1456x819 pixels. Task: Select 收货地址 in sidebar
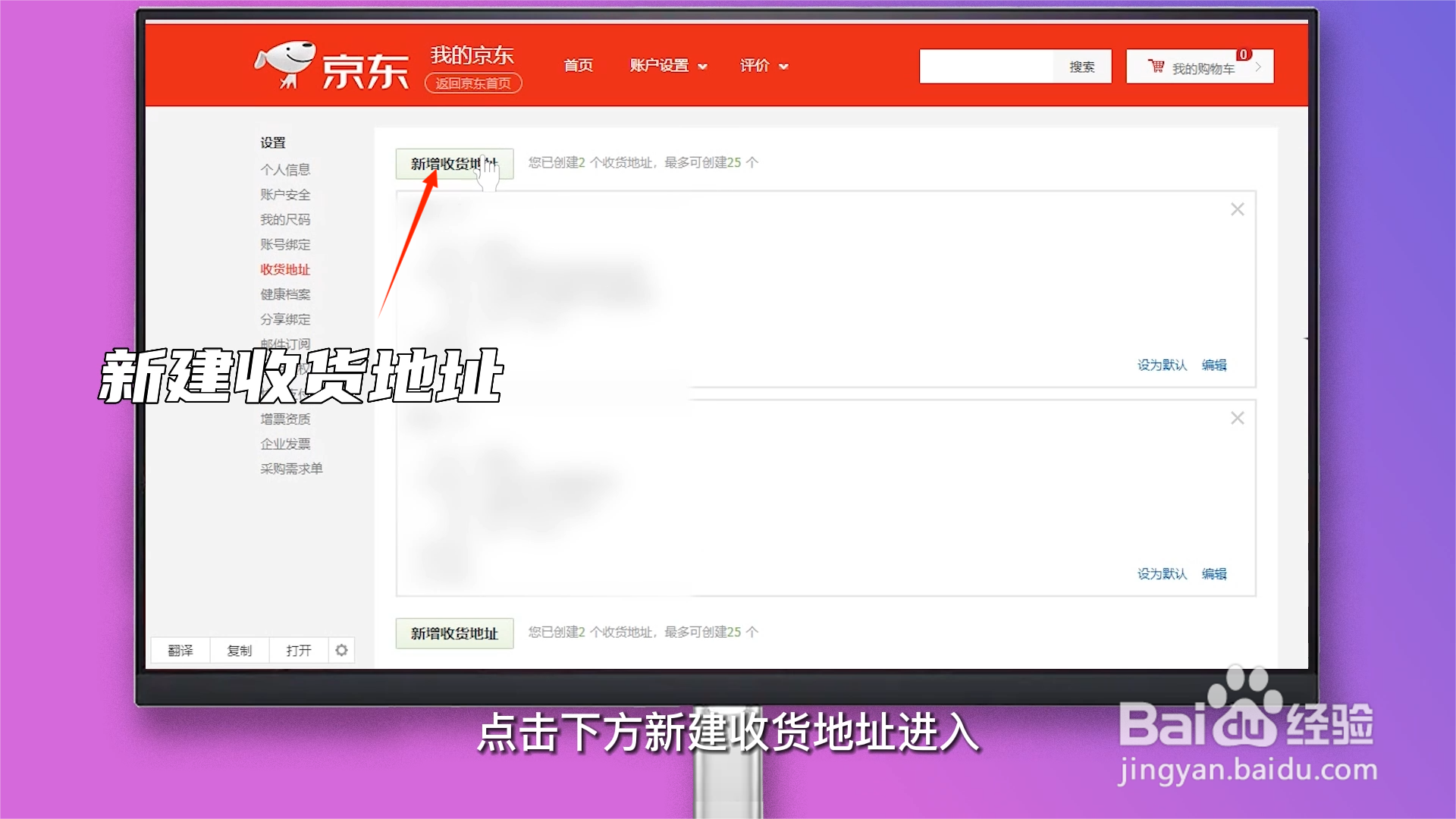coord(285,270)
